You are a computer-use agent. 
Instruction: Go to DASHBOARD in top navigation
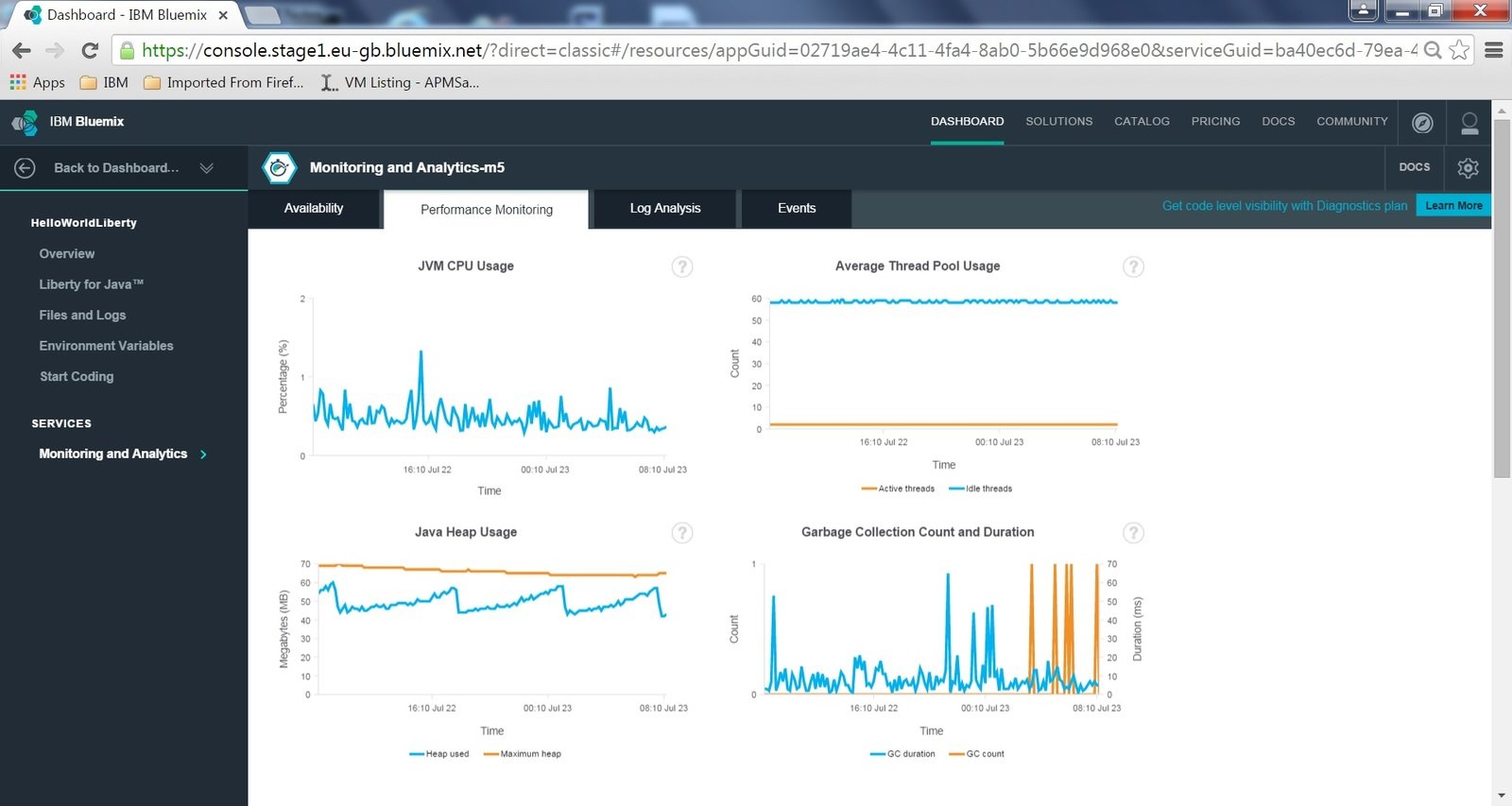pos(967,122)
